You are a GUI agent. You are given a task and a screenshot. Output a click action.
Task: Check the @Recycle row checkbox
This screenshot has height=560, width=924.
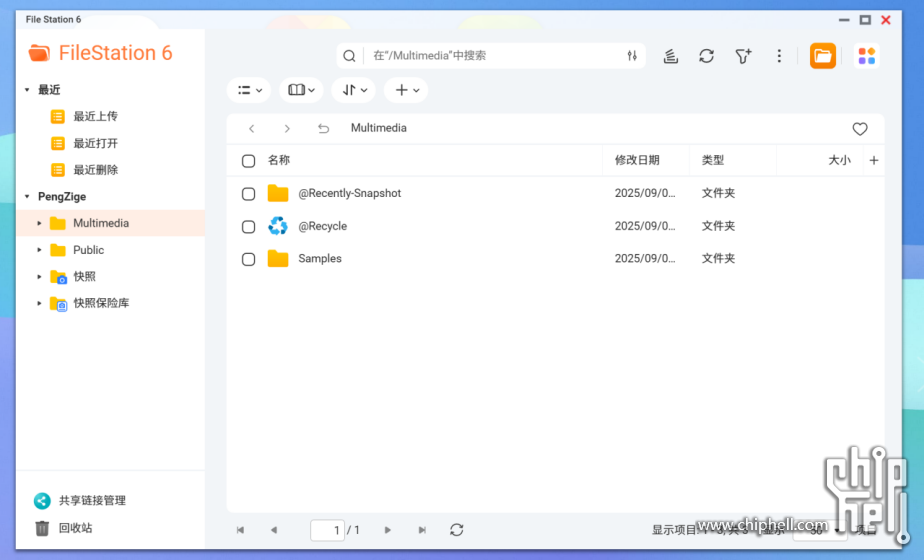click(x=248, y=227)
